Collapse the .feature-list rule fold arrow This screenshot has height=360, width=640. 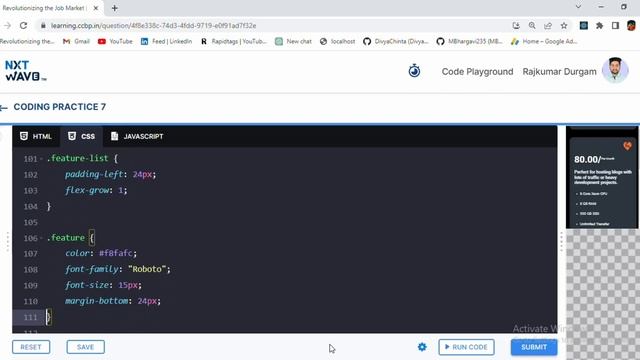coord(42,159)
